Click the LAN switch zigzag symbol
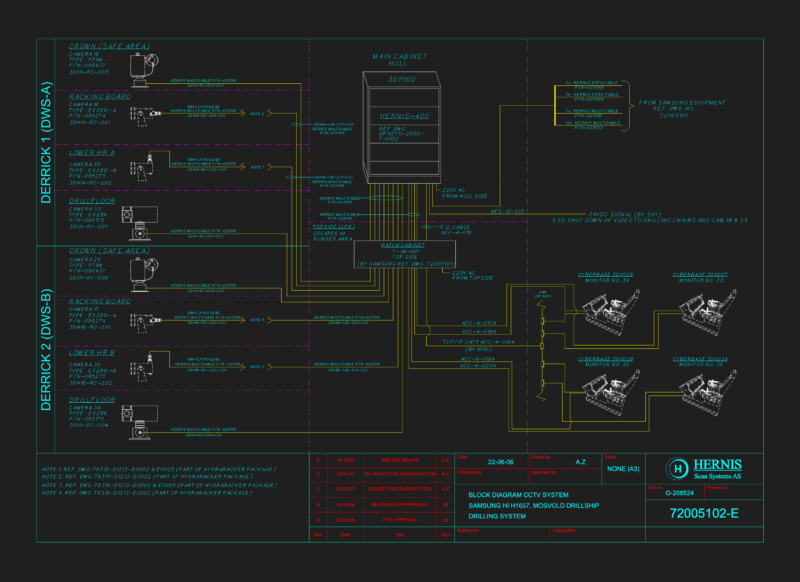800x582 pixels. pyautogui.click(x=542, y=352)
